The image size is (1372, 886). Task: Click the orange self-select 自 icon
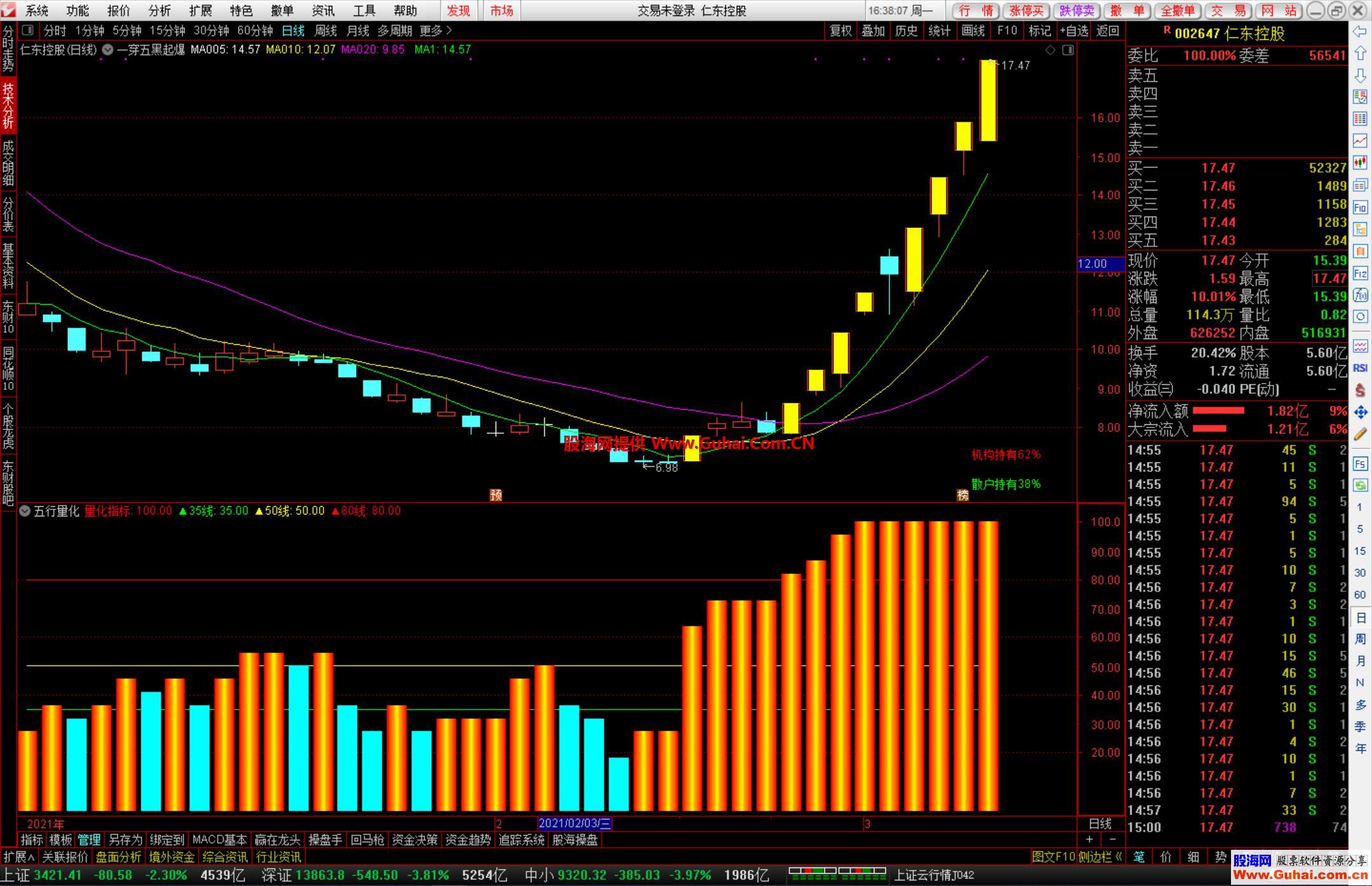click(x=1360, y=252)
